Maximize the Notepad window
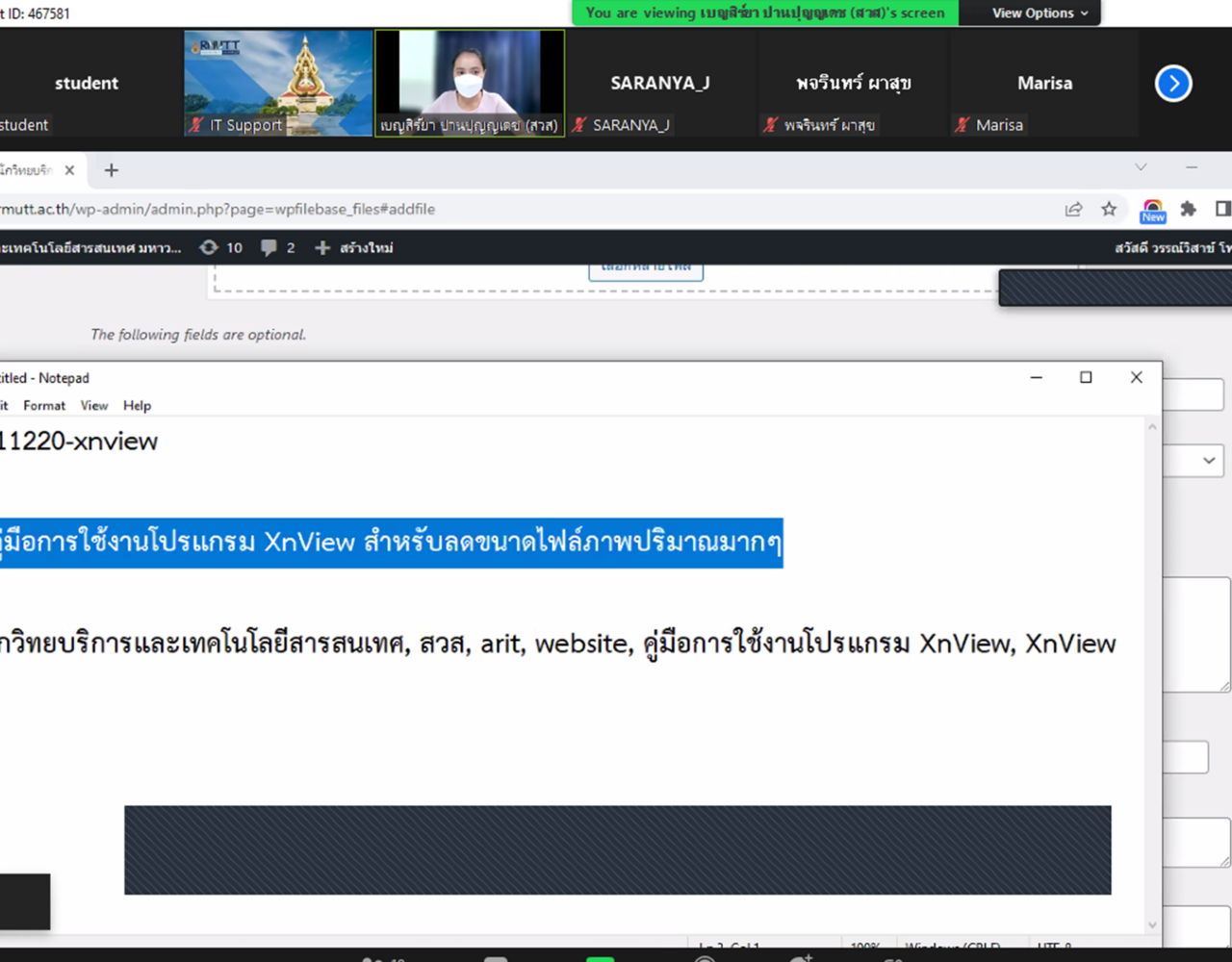 pos(1086,377)
